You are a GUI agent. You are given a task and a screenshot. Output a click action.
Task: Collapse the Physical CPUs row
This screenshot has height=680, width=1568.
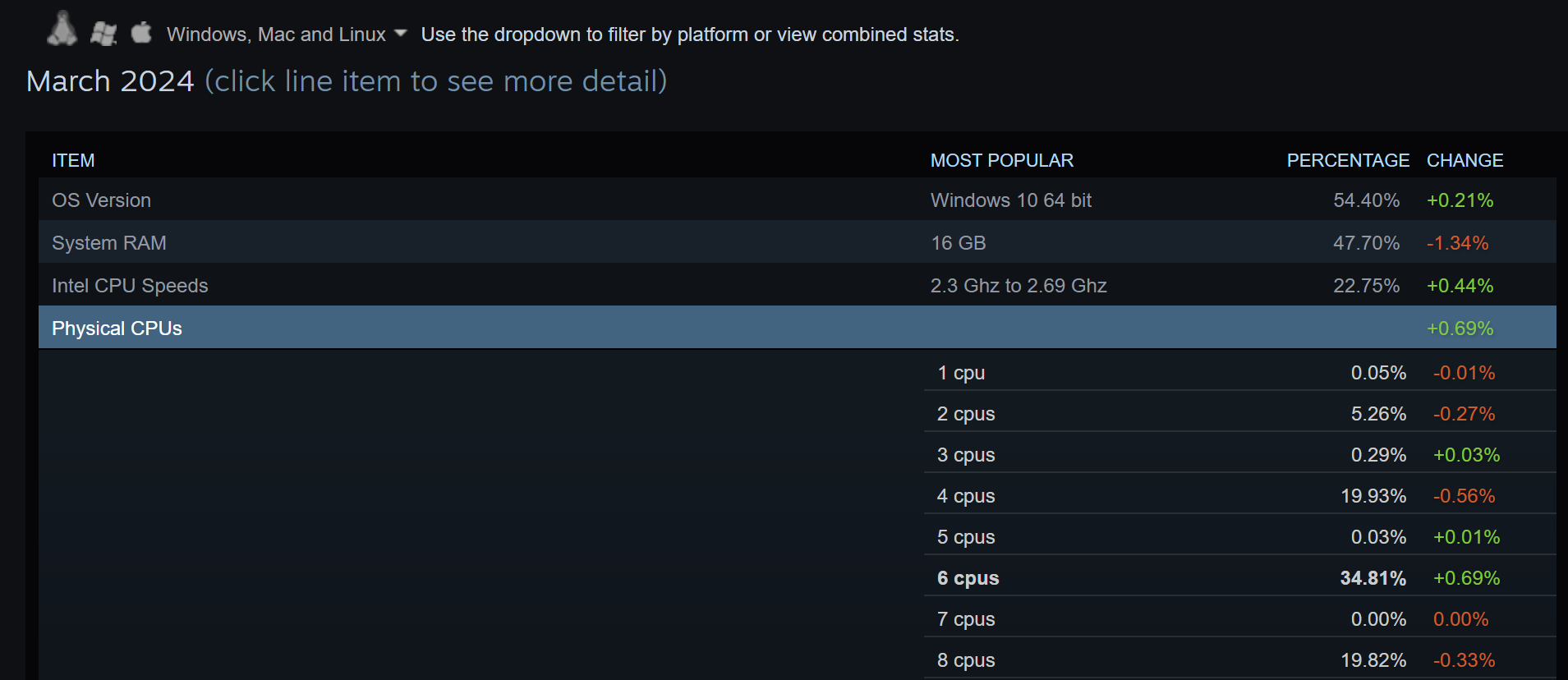pos(797,328)
